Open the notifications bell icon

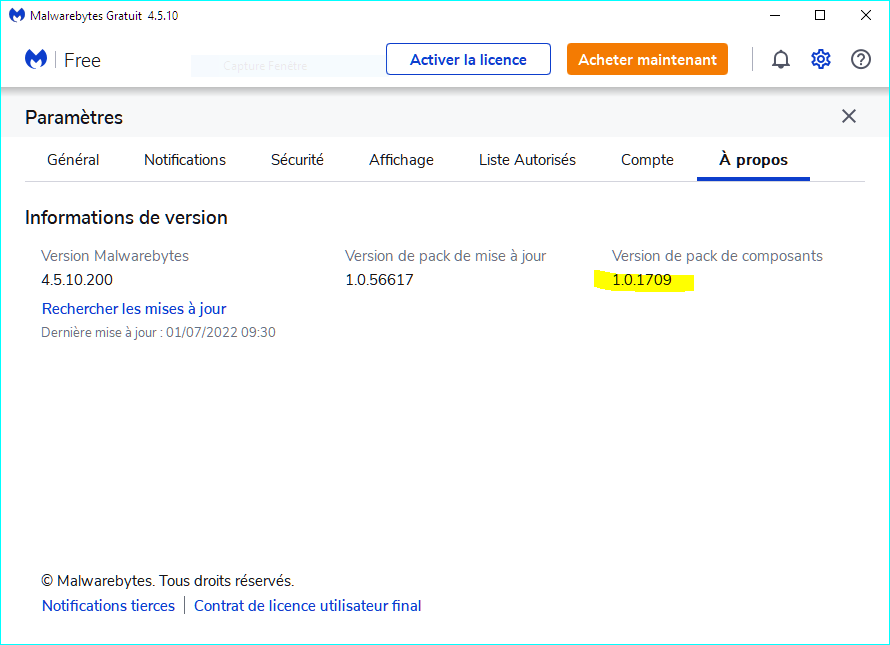[780, 59]
